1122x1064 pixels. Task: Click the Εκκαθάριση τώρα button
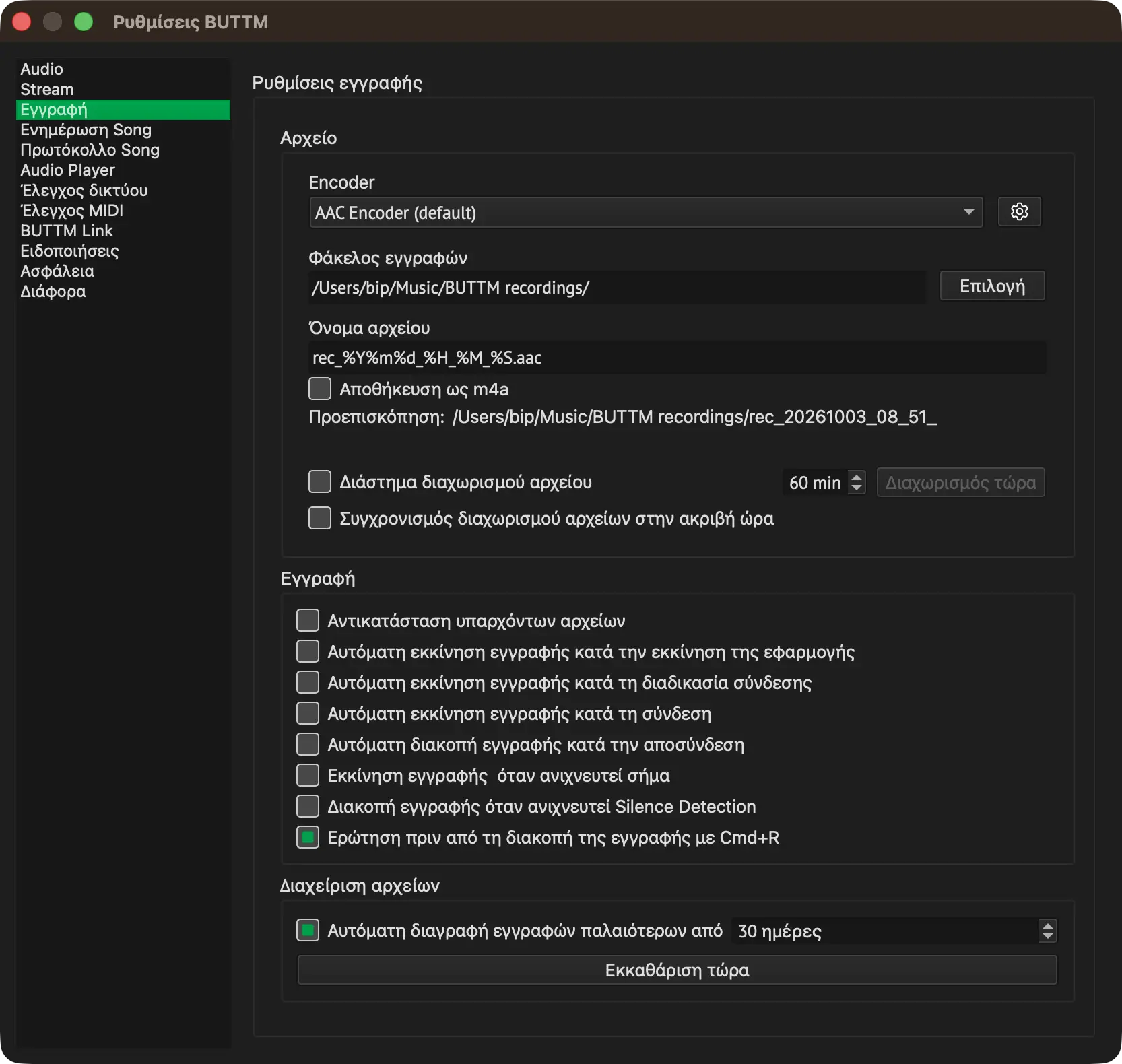click(677, 970)
